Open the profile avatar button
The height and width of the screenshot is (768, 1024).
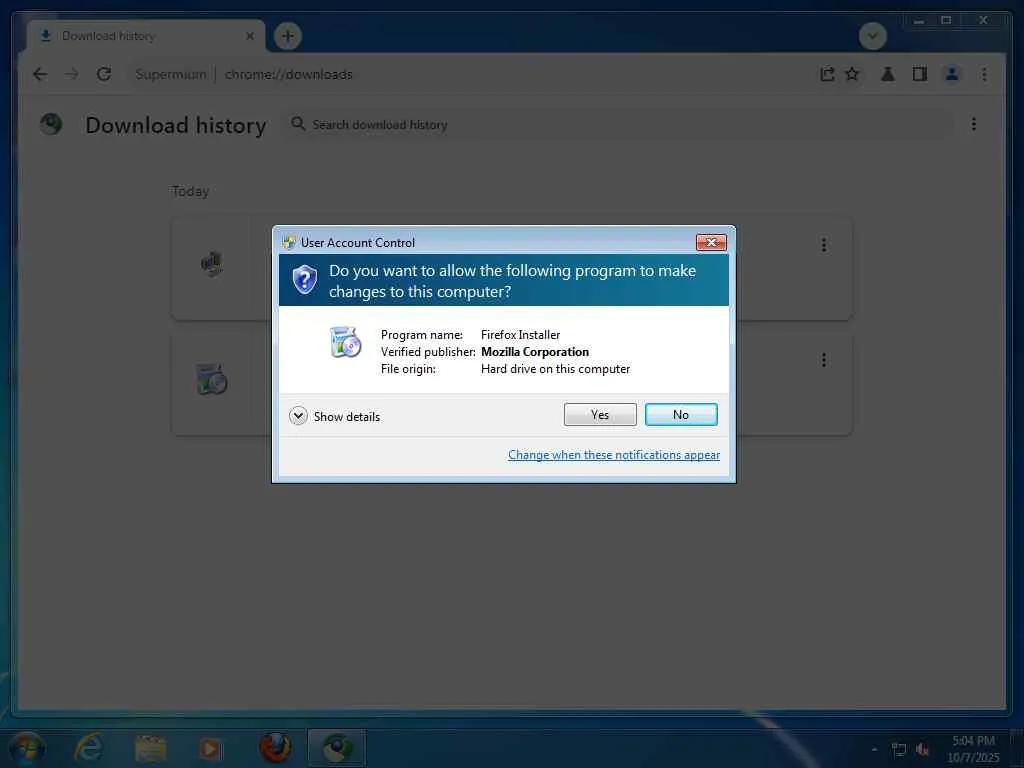(952, 74)
